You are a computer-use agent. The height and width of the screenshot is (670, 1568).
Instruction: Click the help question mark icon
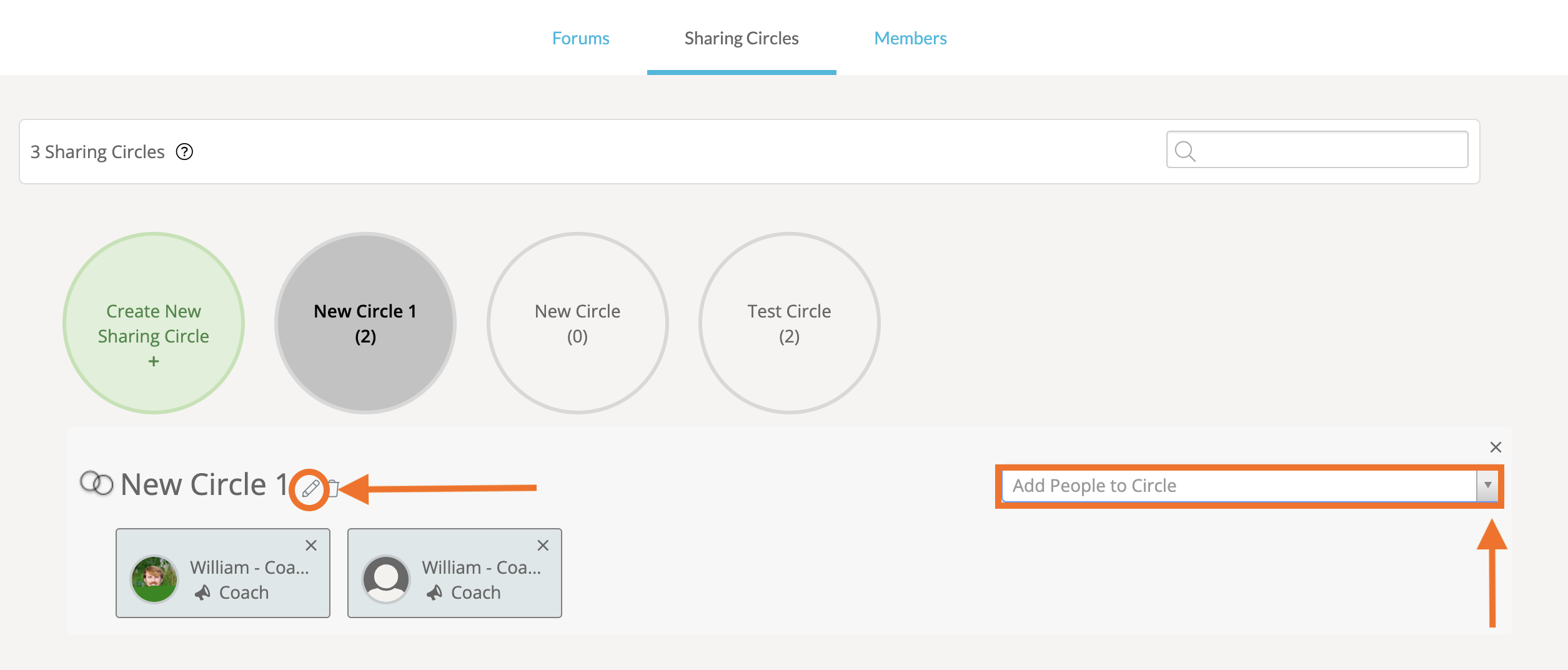tap(184, 152)
